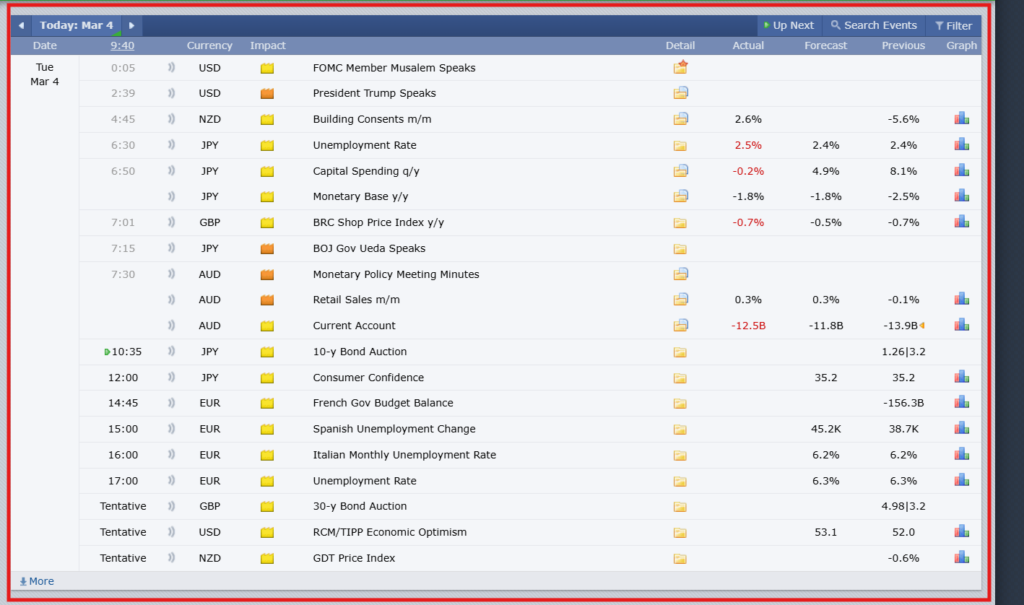Screen dimensions: 1024x605
Task: Show the Retail Sales m/m graph
Action: coord(961,299)
